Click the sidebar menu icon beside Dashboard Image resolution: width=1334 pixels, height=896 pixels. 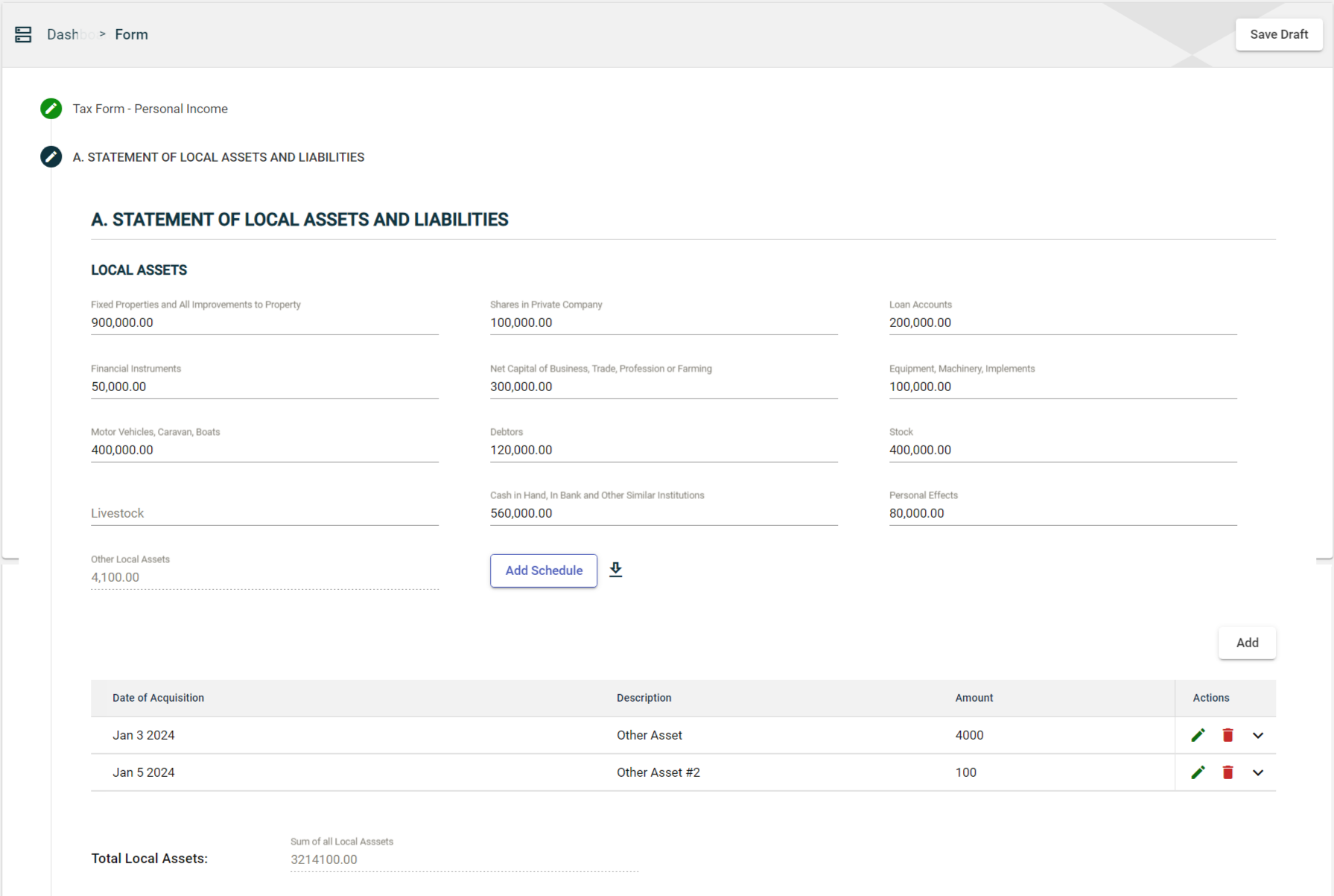[x=23, y=34]
